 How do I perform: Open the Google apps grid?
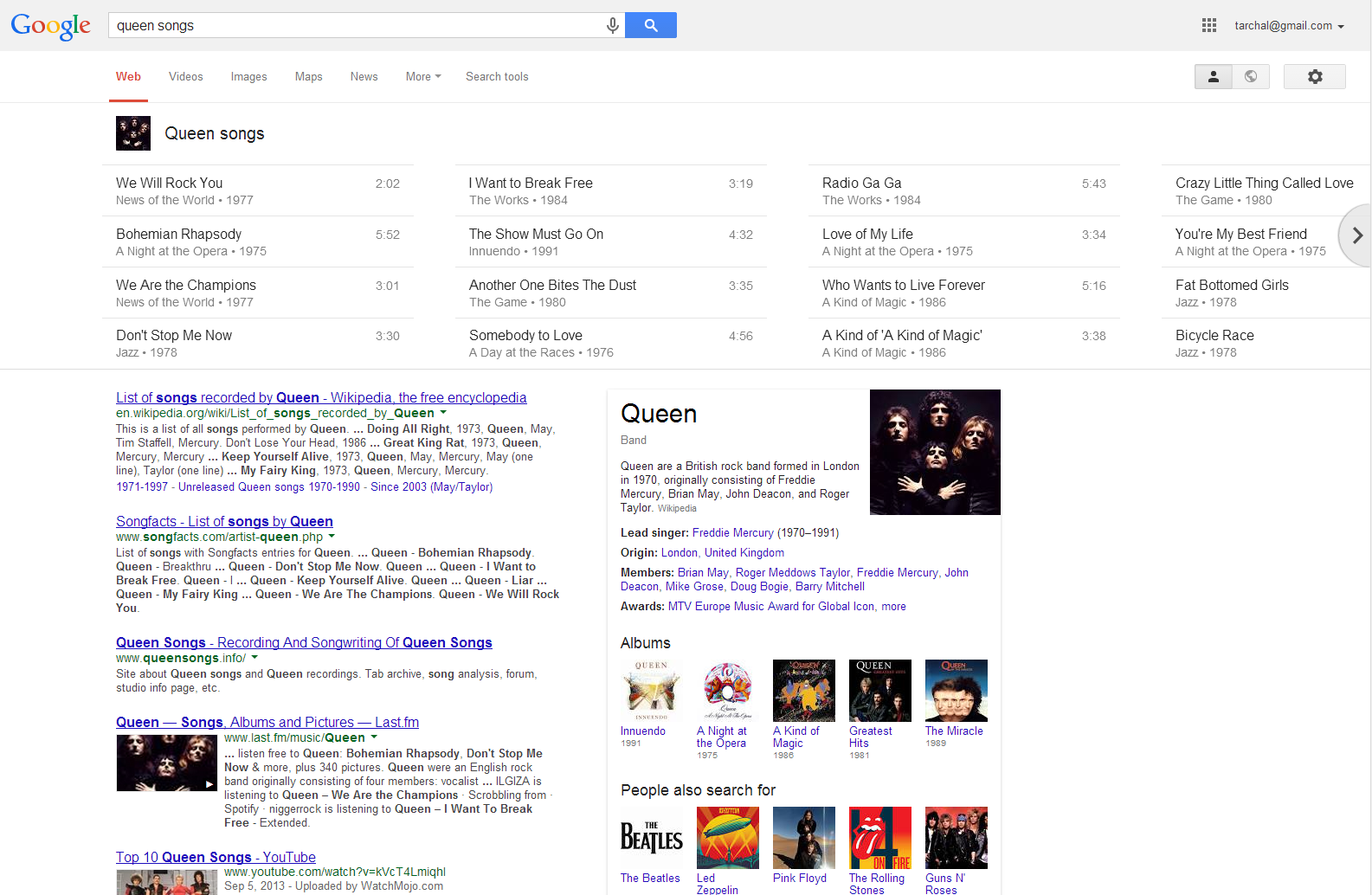click(x=1209, y=26)
